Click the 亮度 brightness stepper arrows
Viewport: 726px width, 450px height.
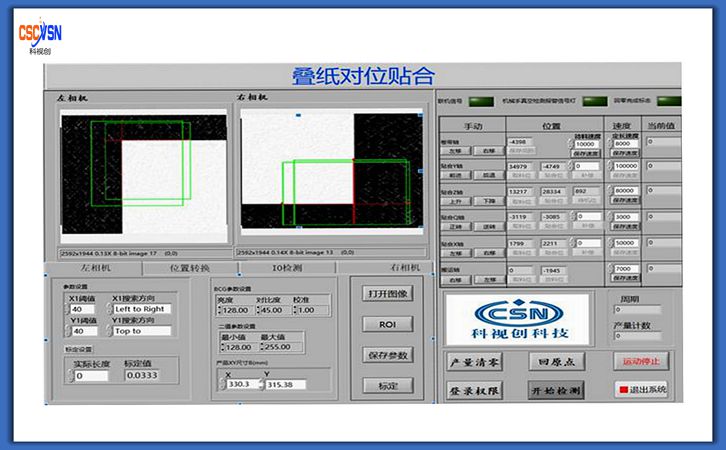[x=221, y=310]
